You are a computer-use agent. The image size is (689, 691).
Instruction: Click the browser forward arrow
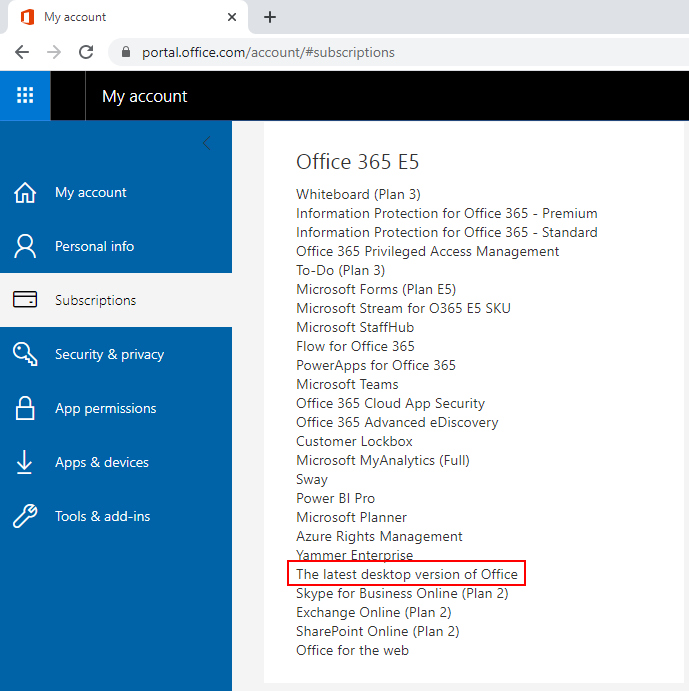point(54,52)
